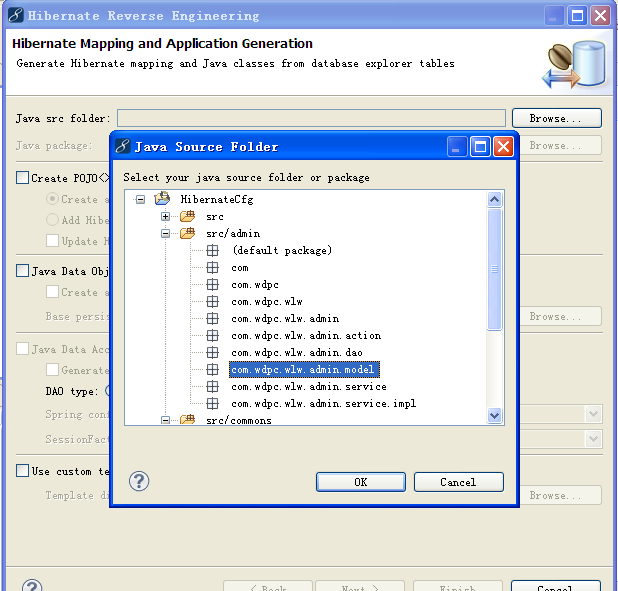
Task: Collapse the src/admin folder node
Action: click(x=166, y=234)
